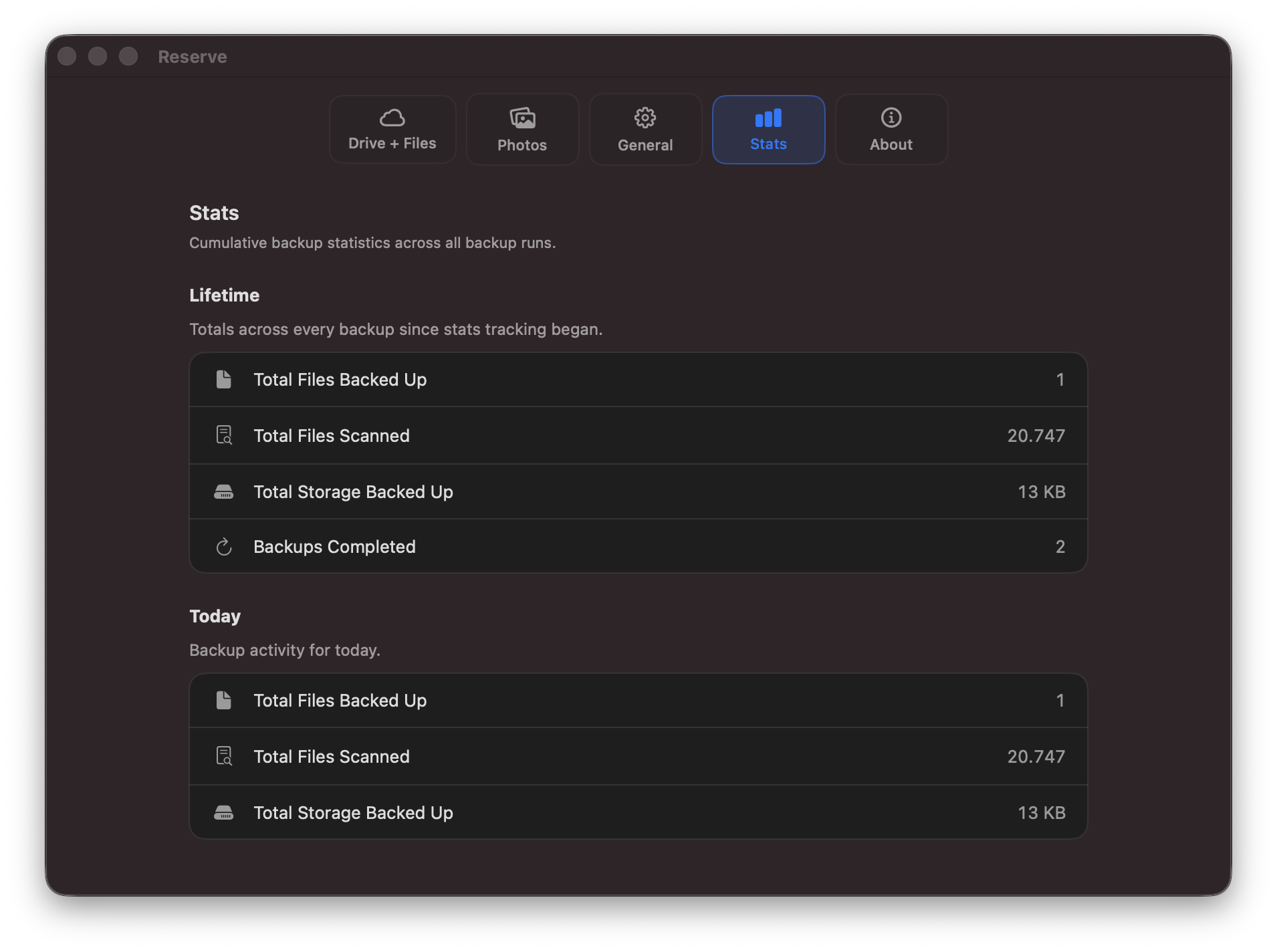
Task: Click the photos icon in the tab bar
Action: [522, 116]
